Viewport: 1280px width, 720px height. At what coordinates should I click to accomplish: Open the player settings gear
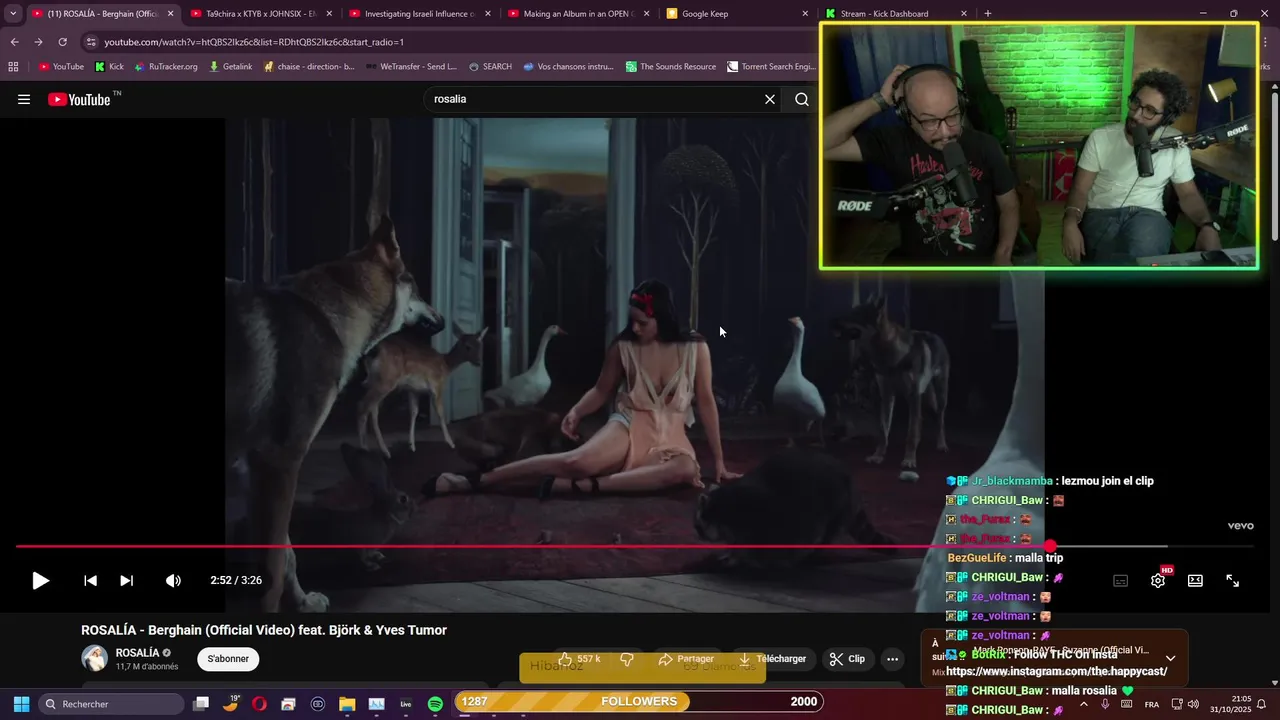(x=1158, y=580)
